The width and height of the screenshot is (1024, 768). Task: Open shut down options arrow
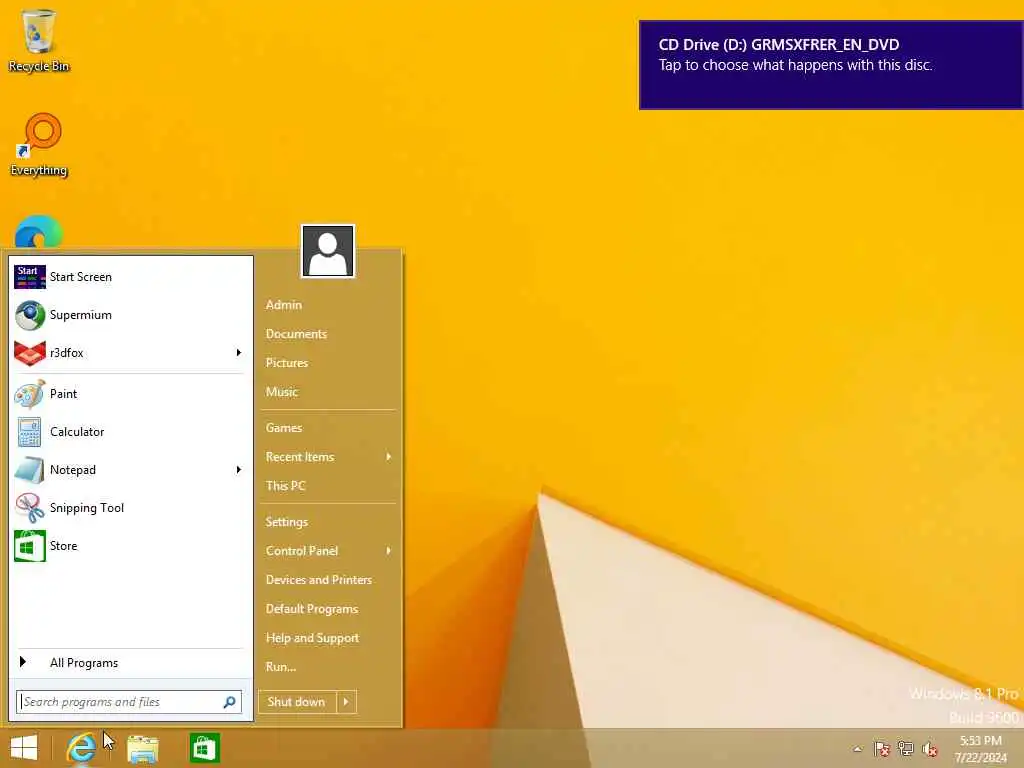point(346,702)
